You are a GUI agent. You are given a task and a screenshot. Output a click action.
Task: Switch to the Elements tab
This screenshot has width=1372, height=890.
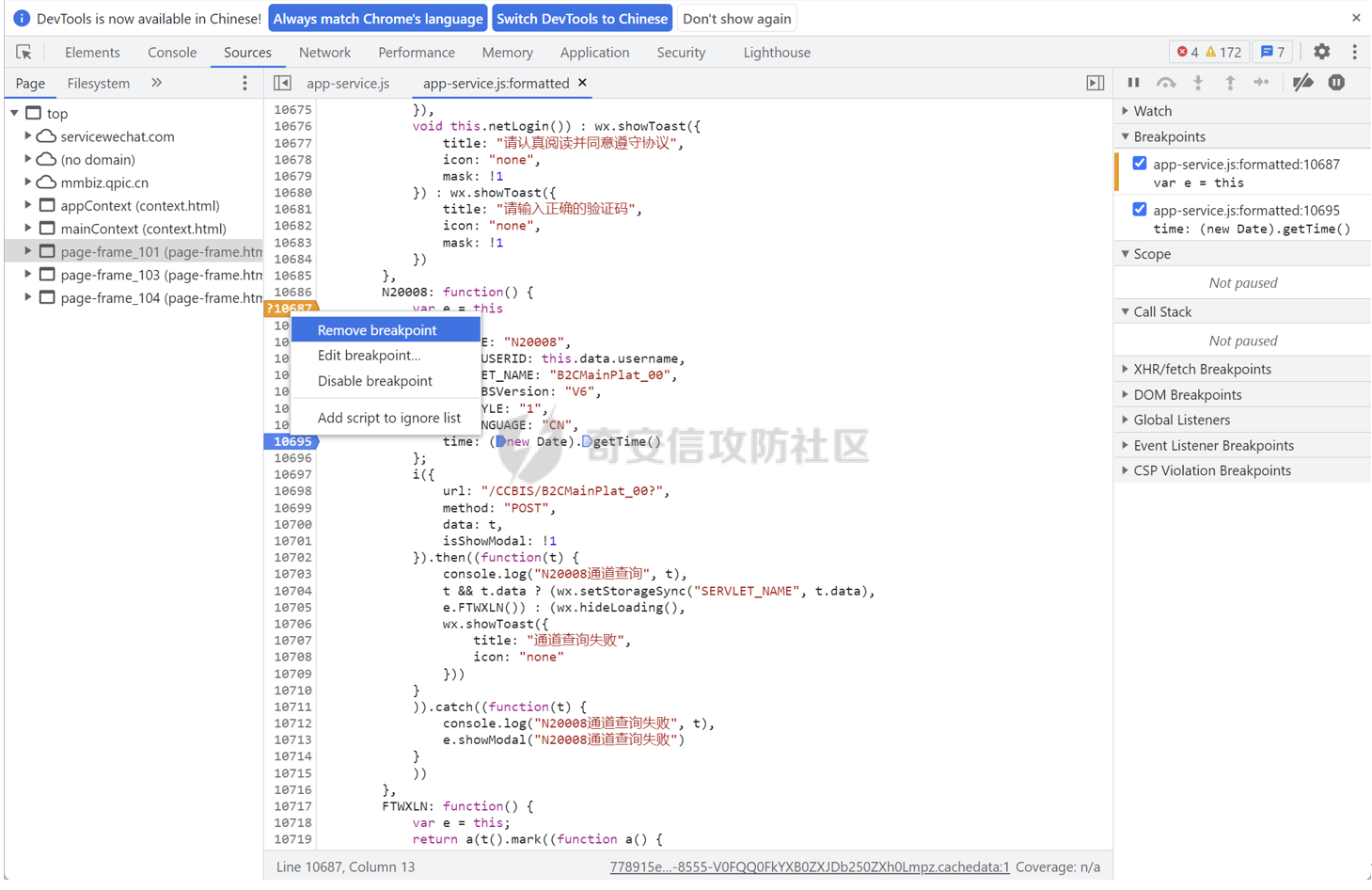coord(92,53)
